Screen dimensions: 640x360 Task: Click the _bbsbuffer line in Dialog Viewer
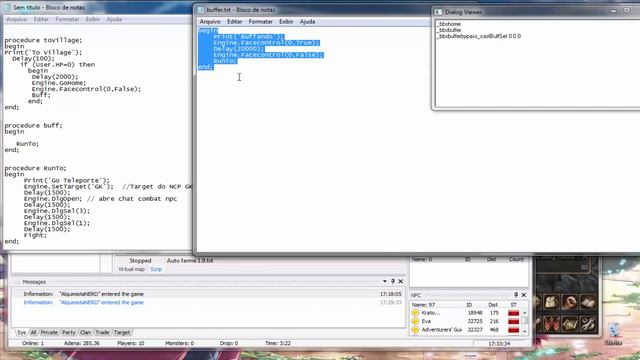(449, 30)
